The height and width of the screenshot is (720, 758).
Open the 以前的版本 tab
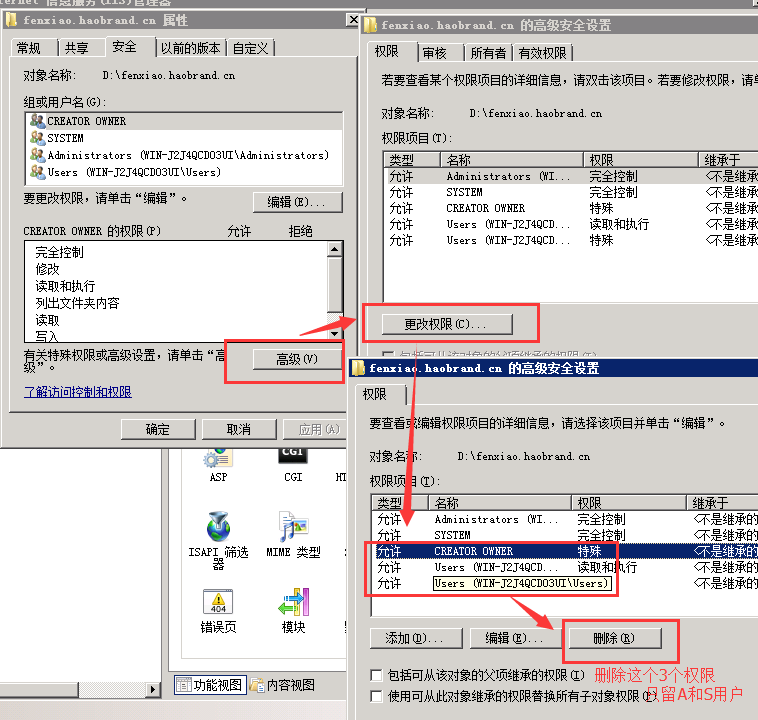coord(190,48)
